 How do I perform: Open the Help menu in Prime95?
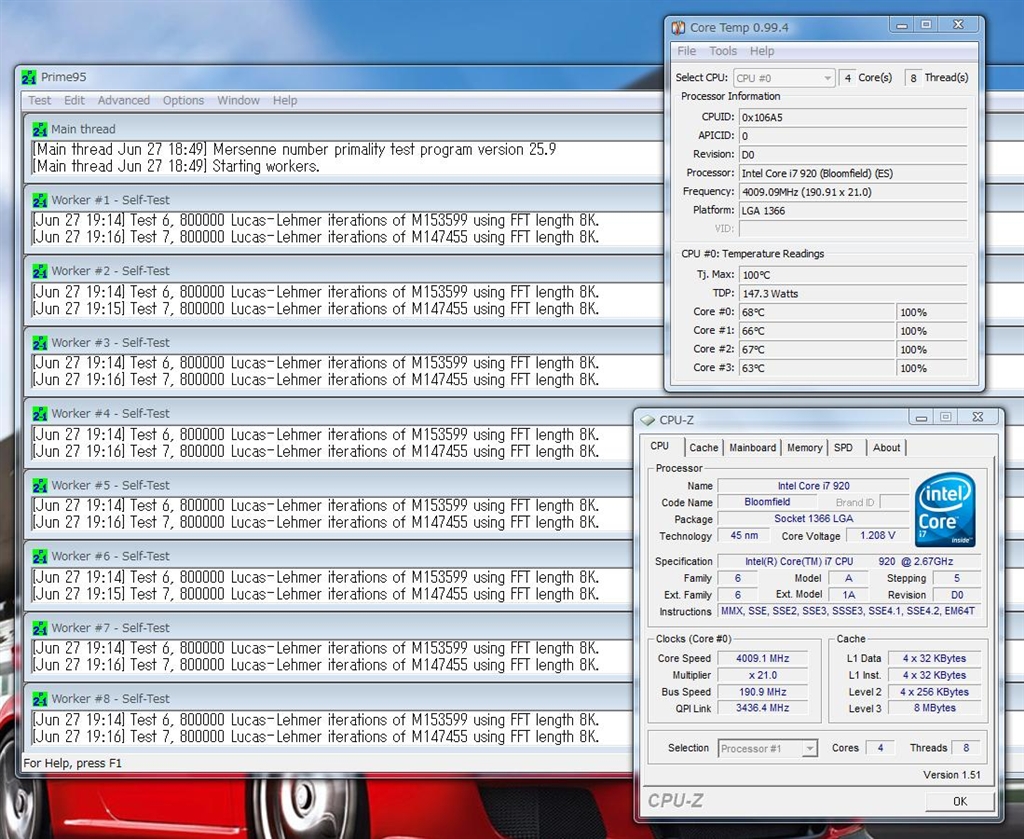coord(285,101)
